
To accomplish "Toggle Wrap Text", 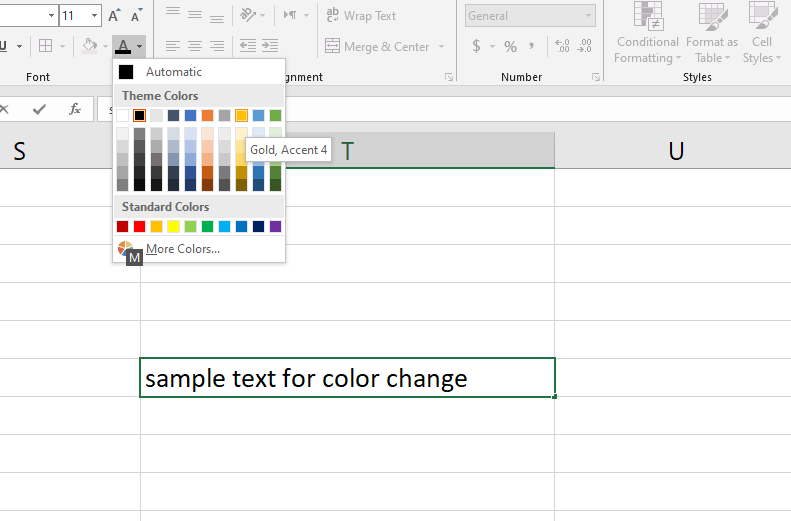I will point(361,16).
